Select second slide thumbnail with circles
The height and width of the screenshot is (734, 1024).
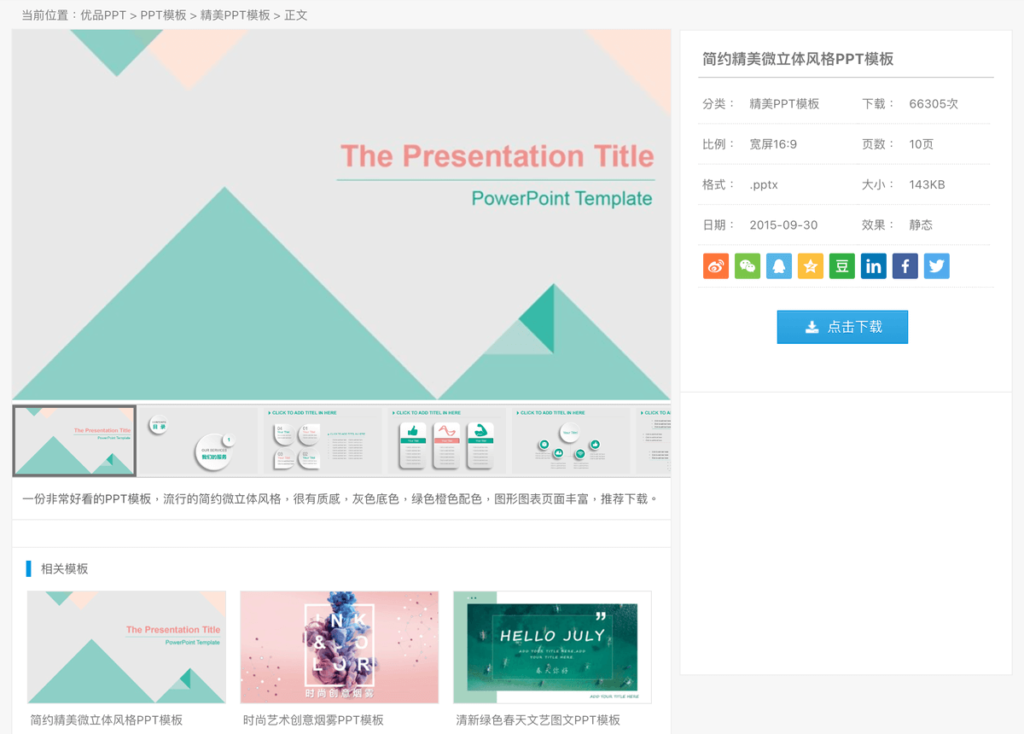[199, 441]
